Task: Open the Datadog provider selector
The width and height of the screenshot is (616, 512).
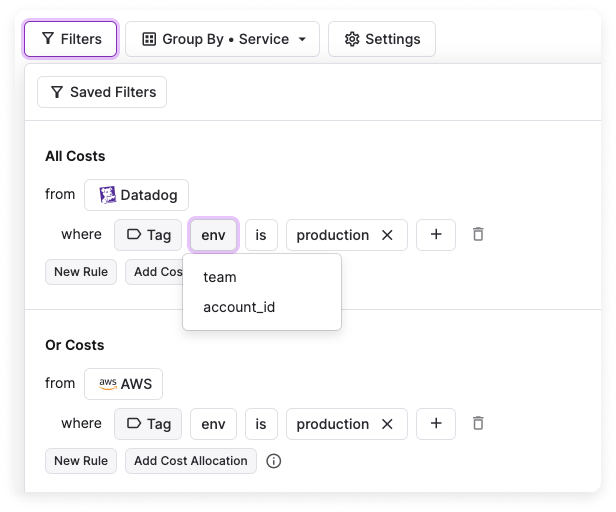Action: coord(136,194)
